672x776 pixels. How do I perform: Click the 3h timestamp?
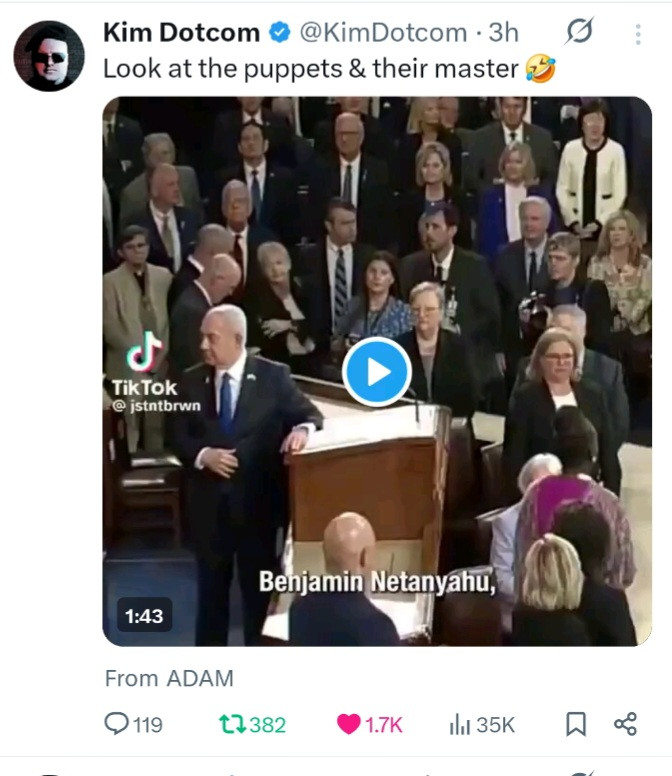pos(503,33)
